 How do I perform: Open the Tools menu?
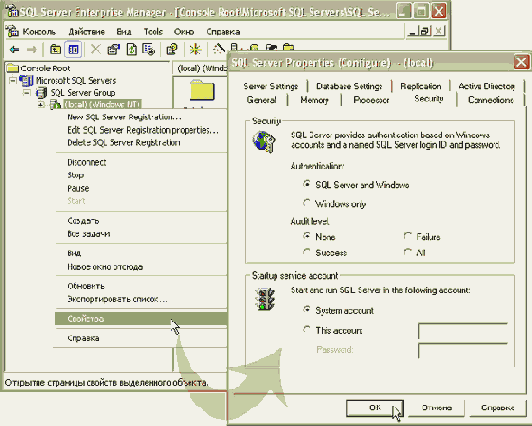[x=153, y=32]
